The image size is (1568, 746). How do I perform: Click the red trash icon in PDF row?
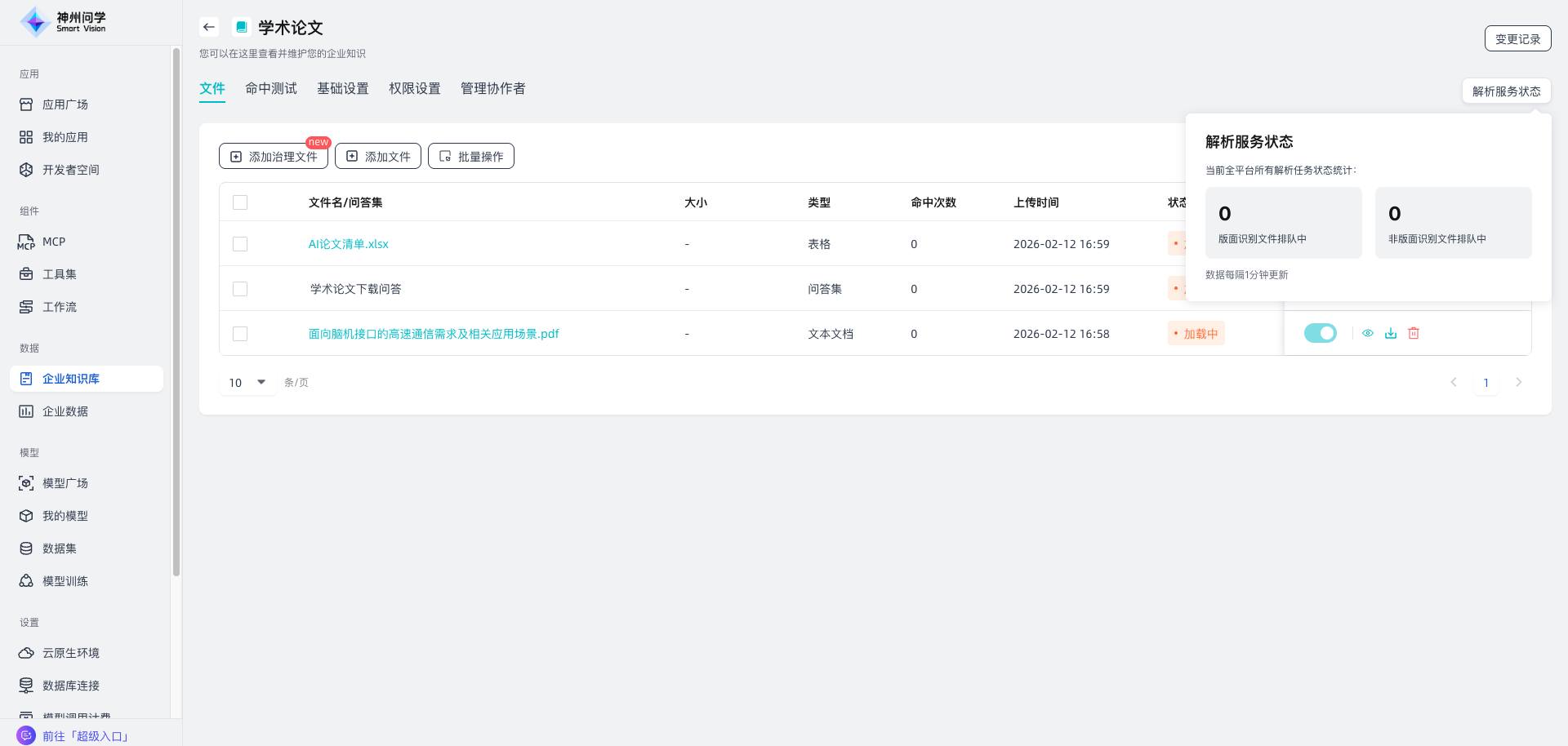[x=1414, y=333]
